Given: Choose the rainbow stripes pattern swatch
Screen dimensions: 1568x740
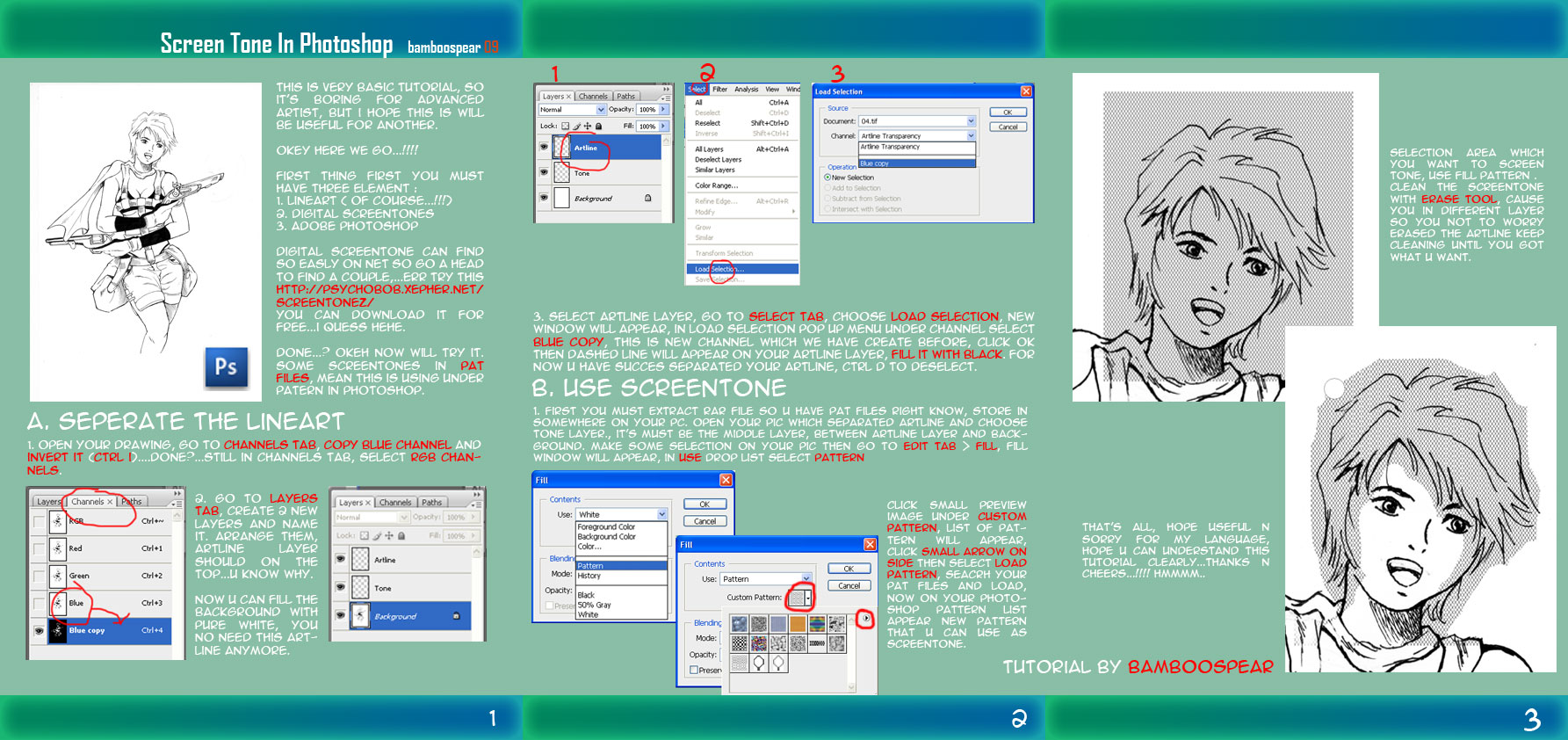Looking at the screenshot, I should [817, 623].
